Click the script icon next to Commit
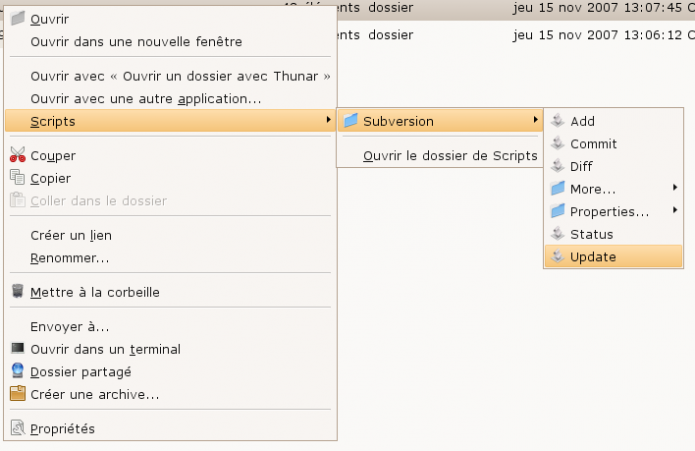 coord(558,144)
